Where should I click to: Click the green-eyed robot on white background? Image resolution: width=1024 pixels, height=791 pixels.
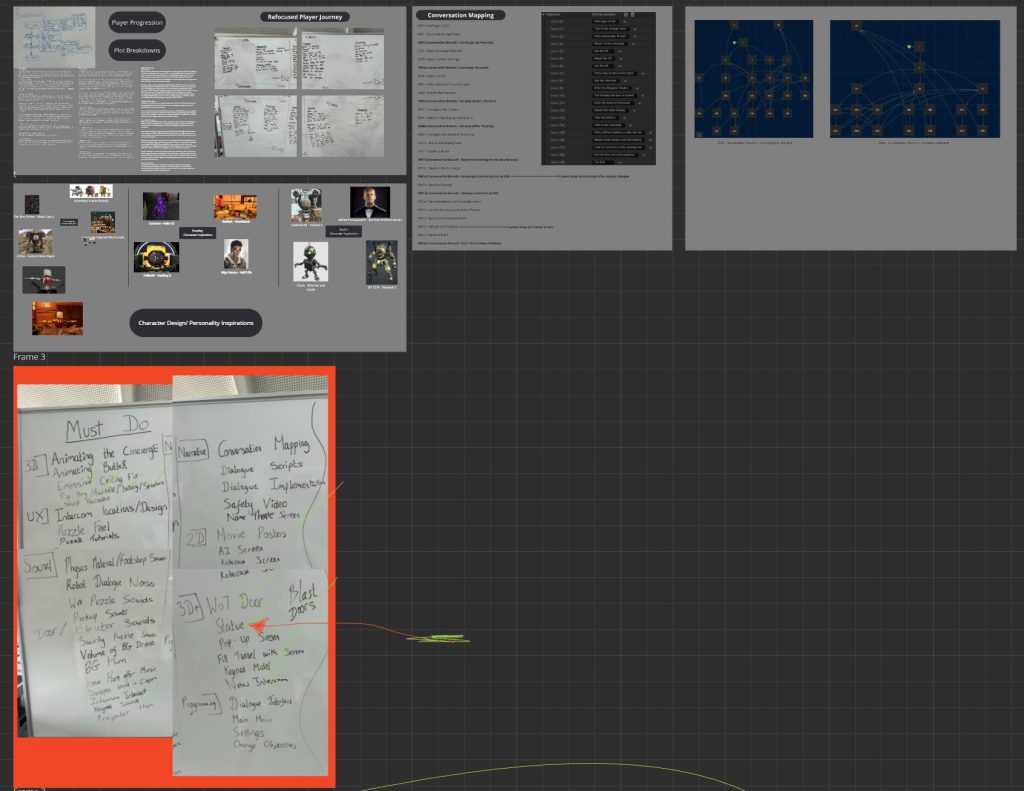[x=310, y=262]
